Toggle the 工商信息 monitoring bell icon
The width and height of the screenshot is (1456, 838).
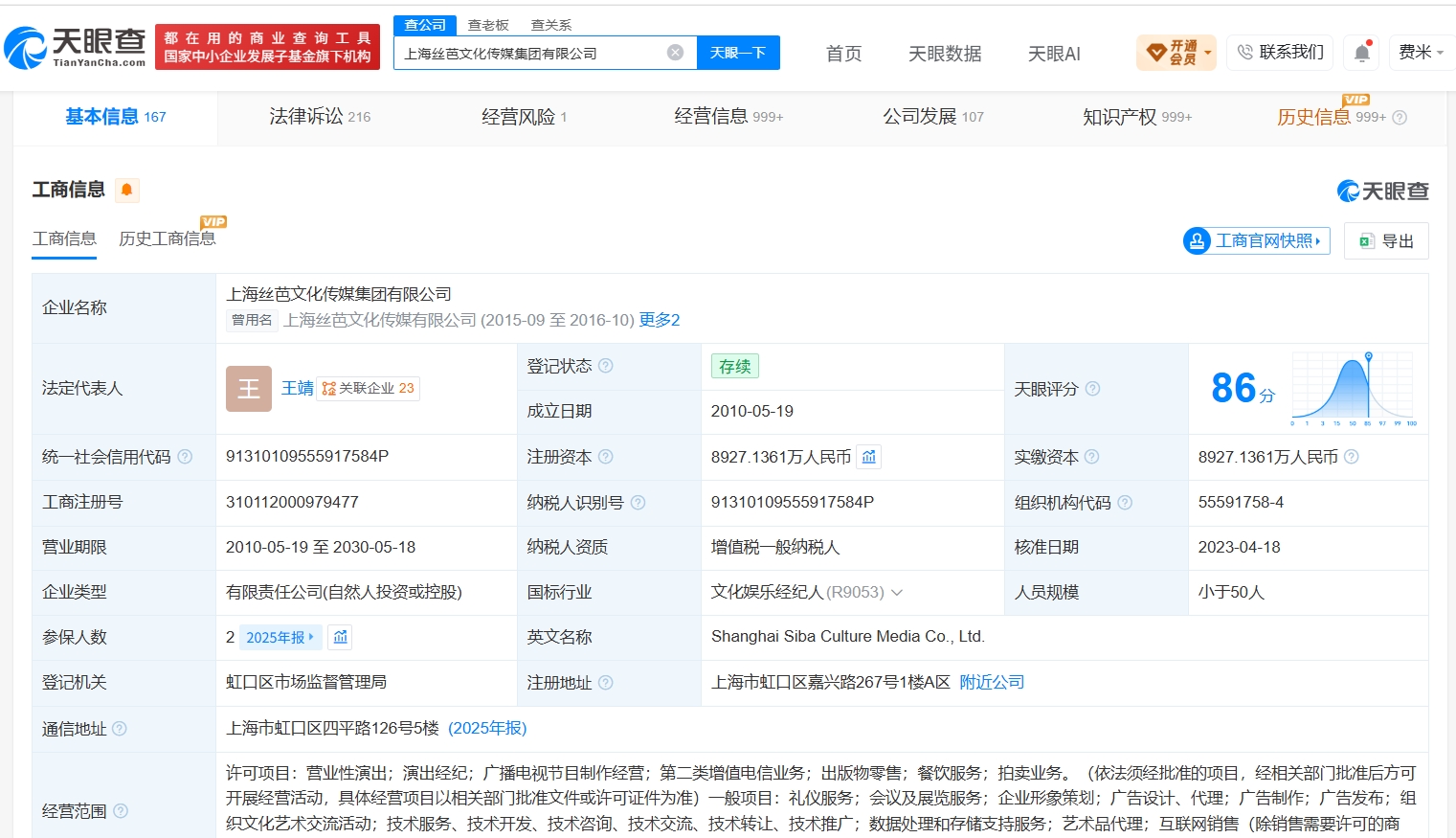(x=126, y=190)
